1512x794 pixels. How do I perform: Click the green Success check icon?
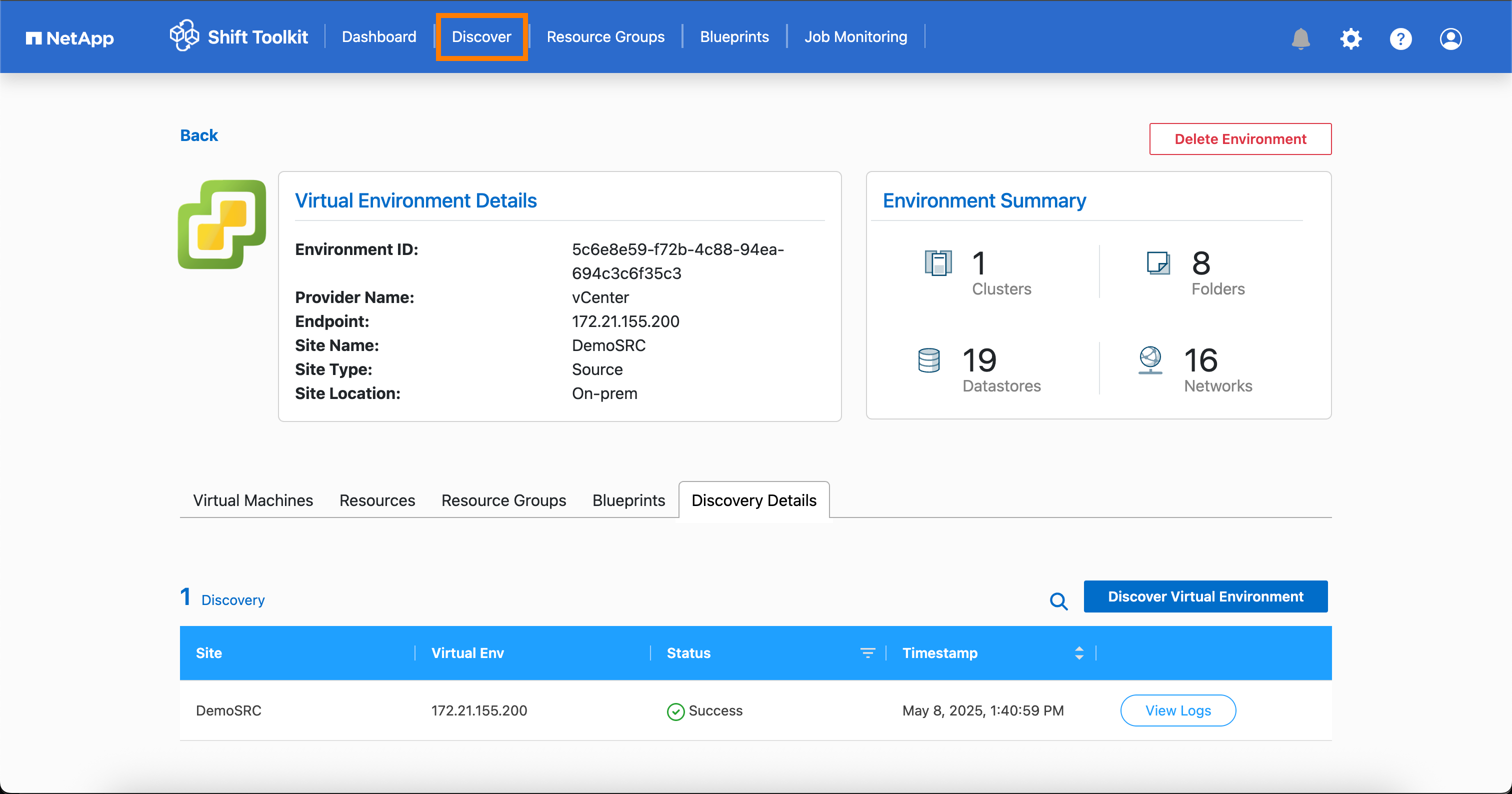(675, 711)
